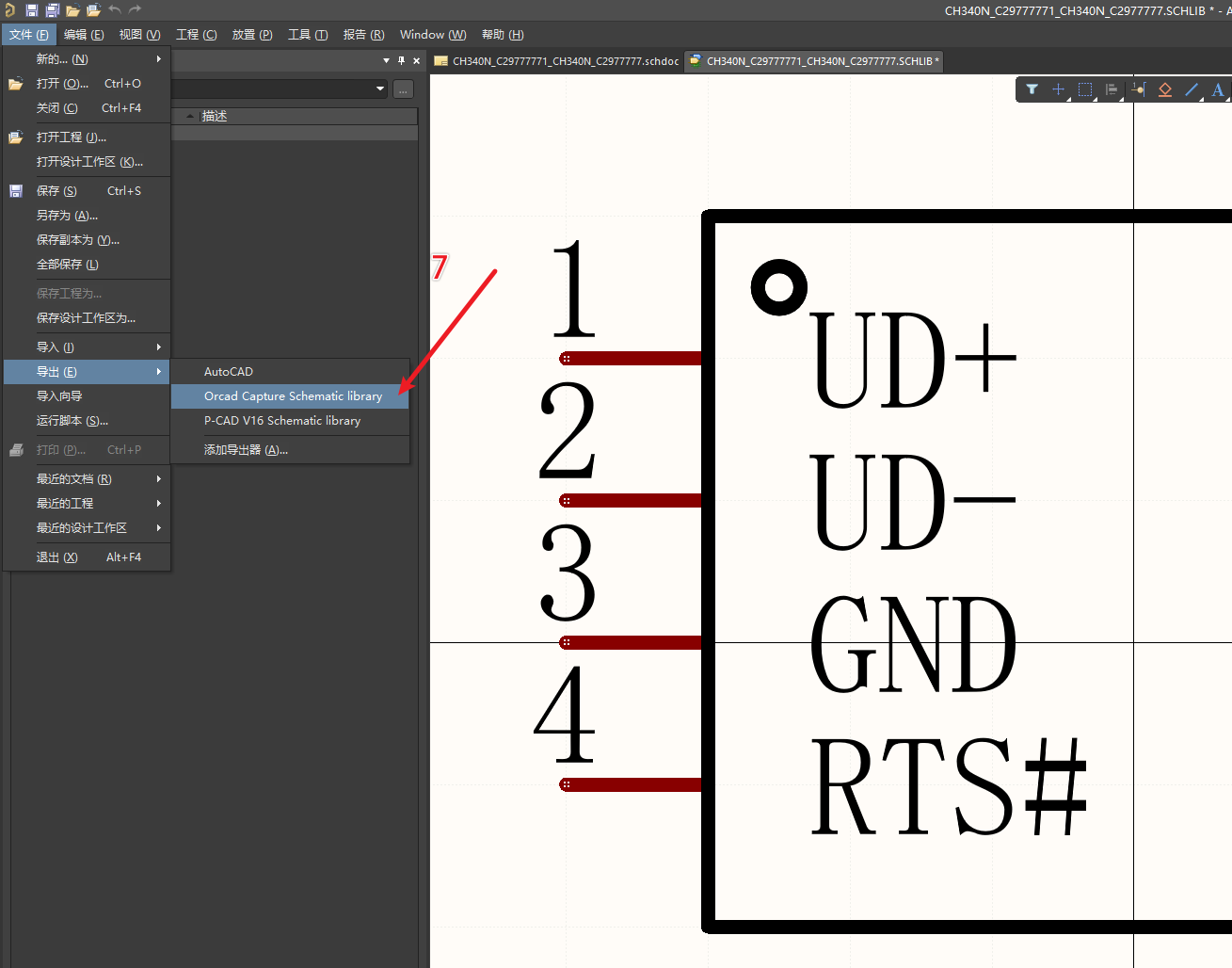This screenshot has width=1232, height=968.
Task: Open the 放置 (P) menu
Action: coord(252,35)
